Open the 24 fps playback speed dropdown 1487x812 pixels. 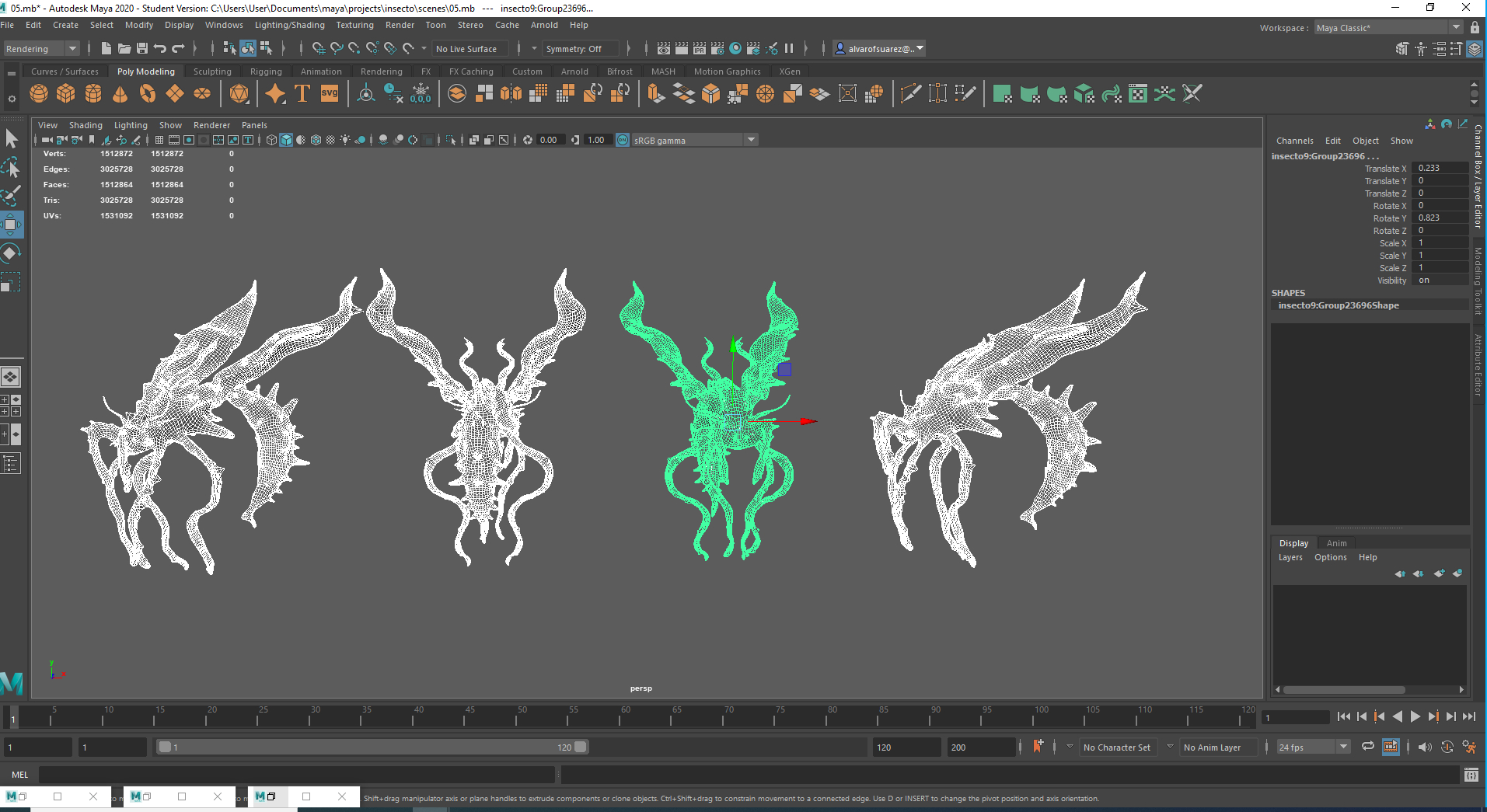(x=1342, y=747)
